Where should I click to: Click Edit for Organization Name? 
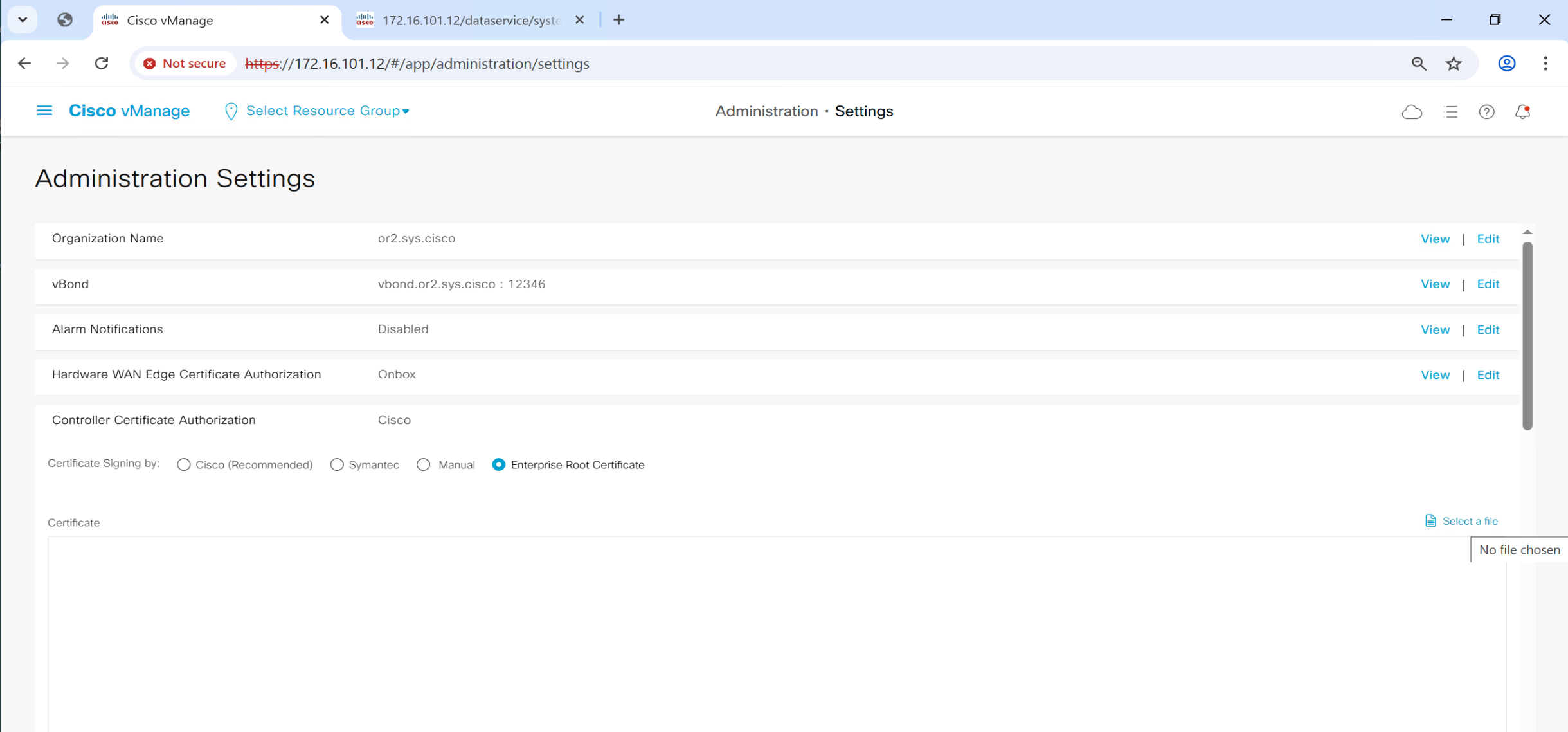(x=1488, y=239)
